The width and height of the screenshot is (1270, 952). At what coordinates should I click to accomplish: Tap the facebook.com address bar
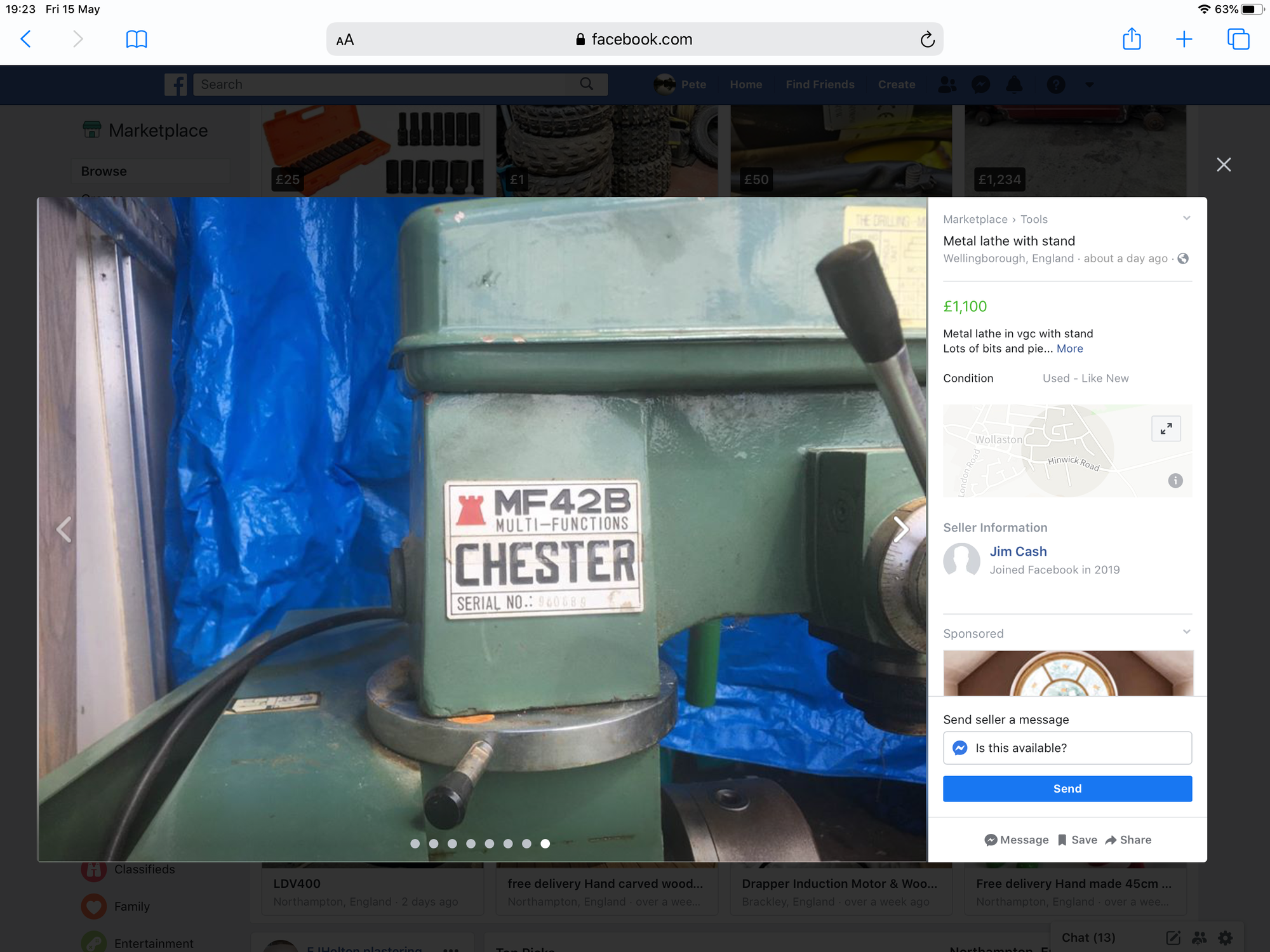point(634,39)
